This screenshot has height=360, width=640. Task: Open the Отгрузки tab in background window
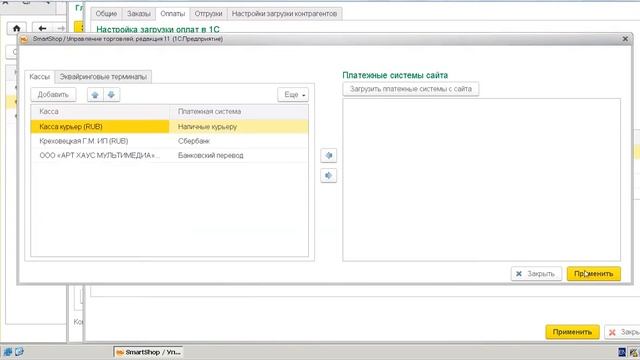tap(208, 13)
